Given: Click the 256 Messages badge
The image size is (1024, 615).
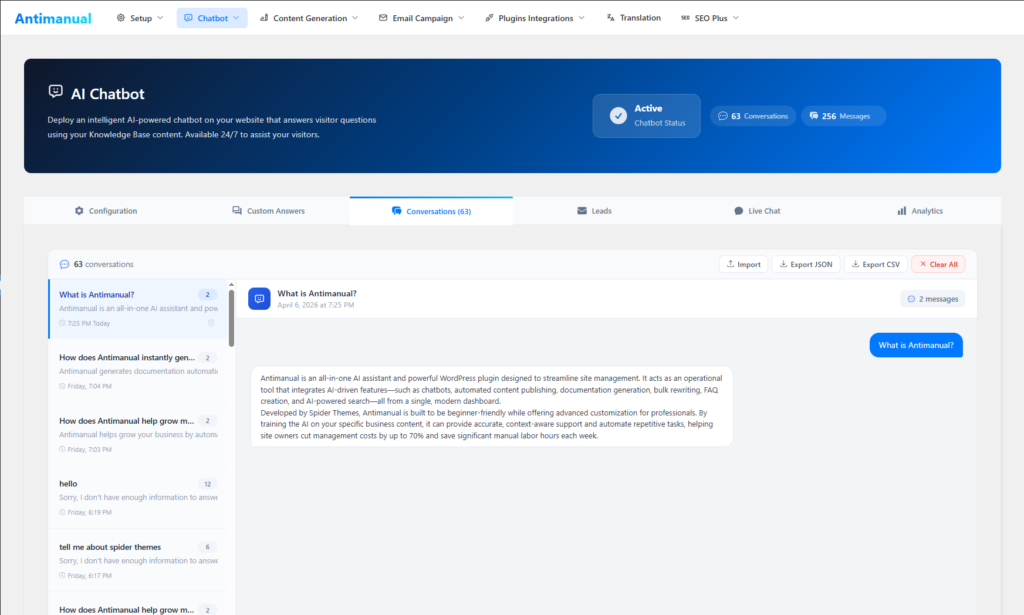Looking at the screenshot, I should (843, 116).
